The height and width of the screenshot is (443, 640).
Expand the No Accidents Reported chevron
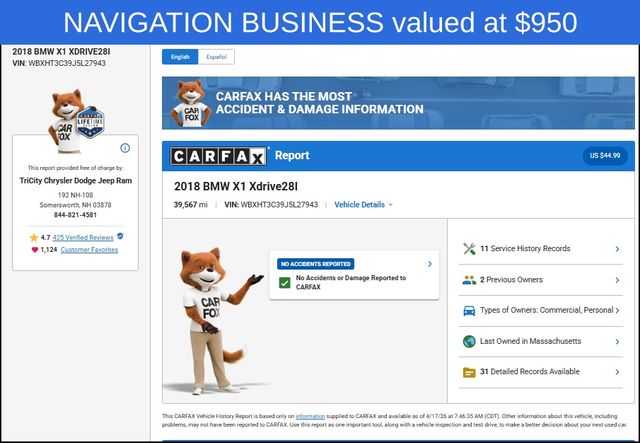(430, 264)
